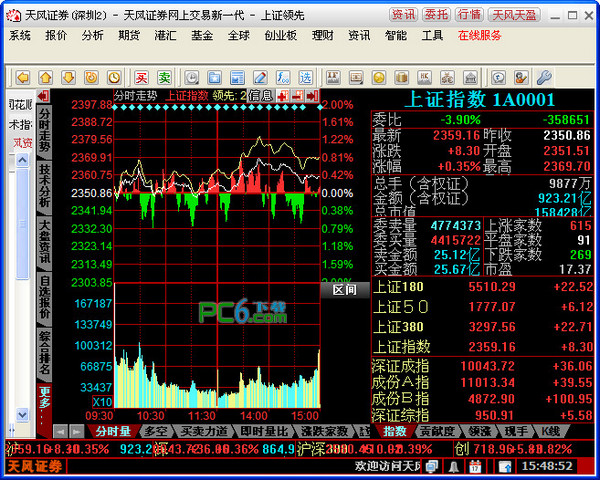Open the 期货 menu
The width and height of the screenshot is (600, 480).
(x=129, y=36)
